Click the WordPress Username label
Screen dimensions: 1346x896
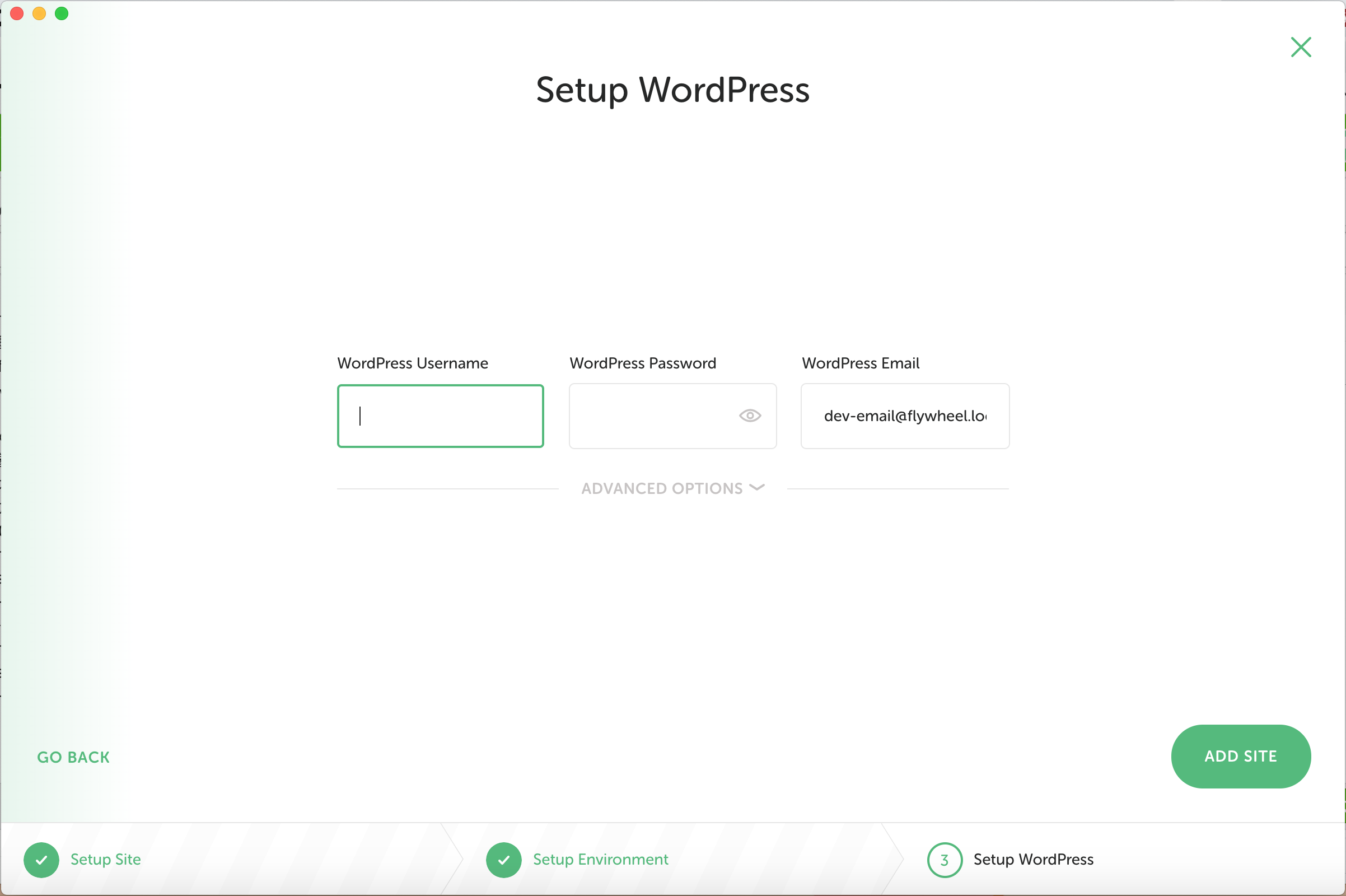coord(413,363)
